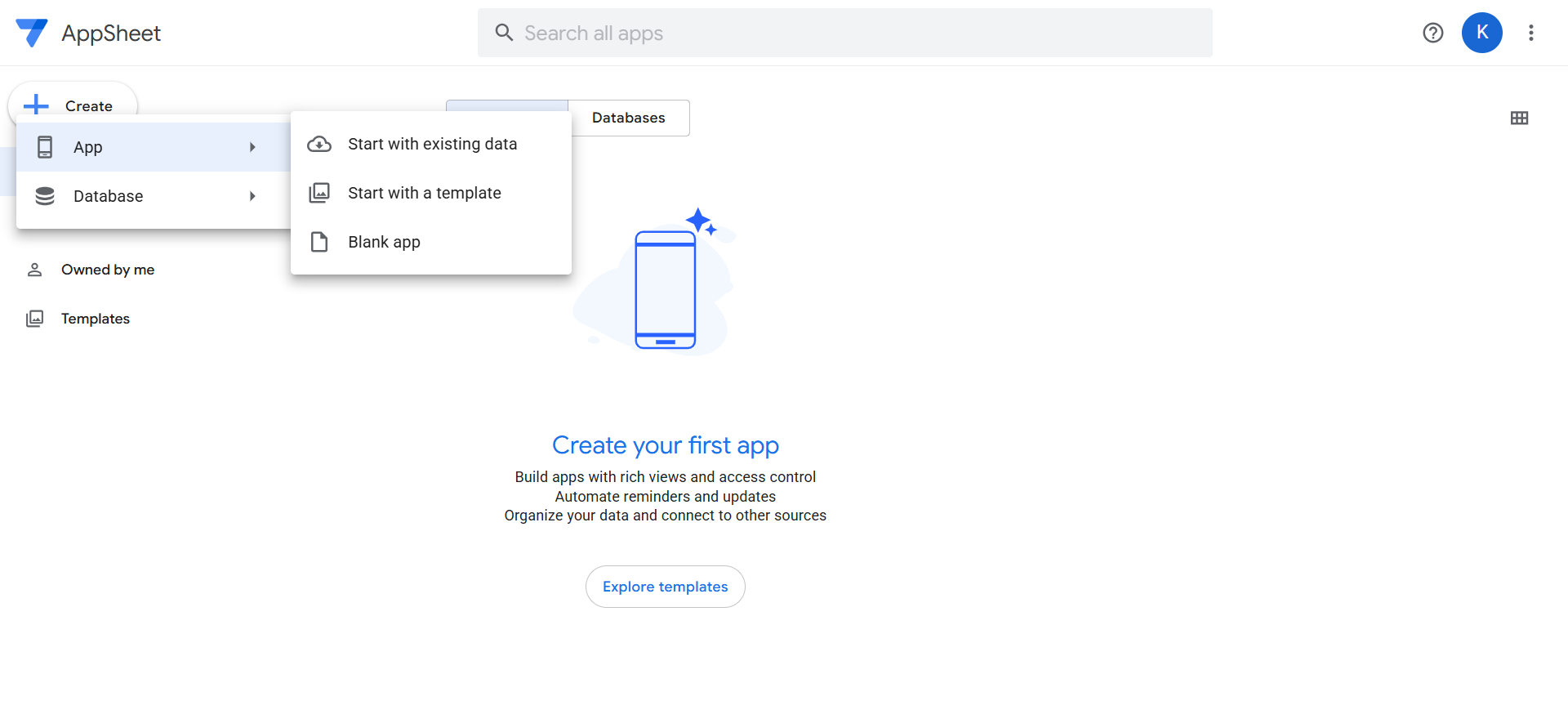Focus the Search all apps field
Image resolution: width=1568 pixels, height=710 pixels.
(x=845, y=33)
